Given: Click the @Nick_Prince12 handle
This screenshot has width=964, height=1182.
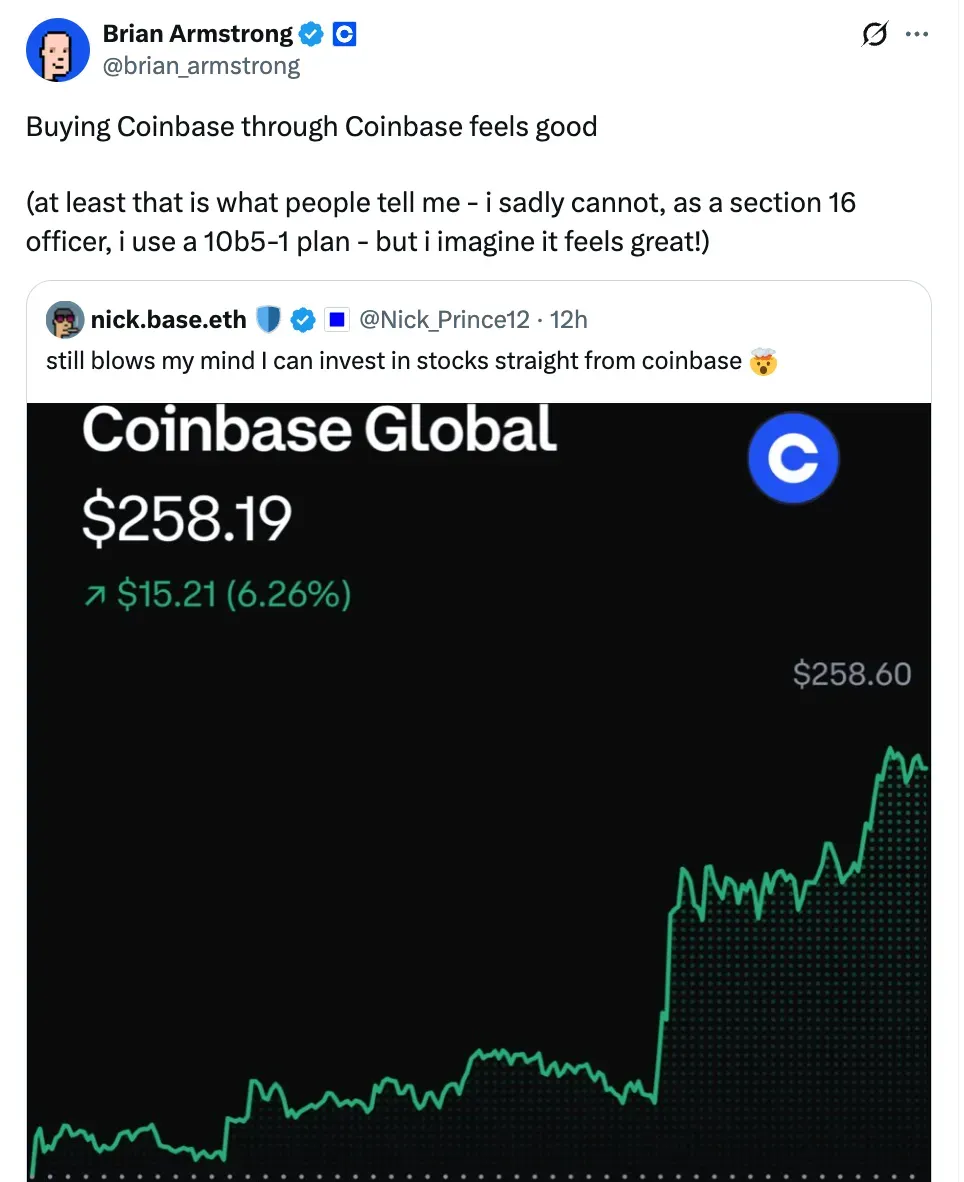Looking at the screenshot, I should (444, 320).
